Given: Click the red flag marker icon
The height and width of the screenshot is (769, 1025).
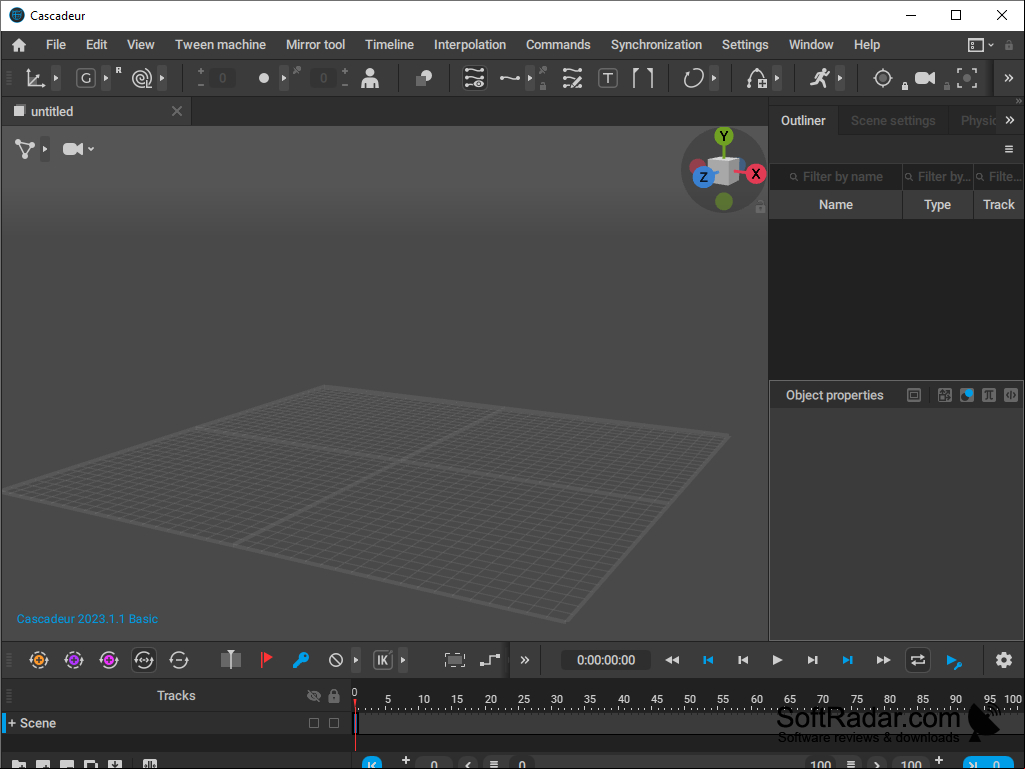Looking at the screenshot, I should [x=266, y=660].
